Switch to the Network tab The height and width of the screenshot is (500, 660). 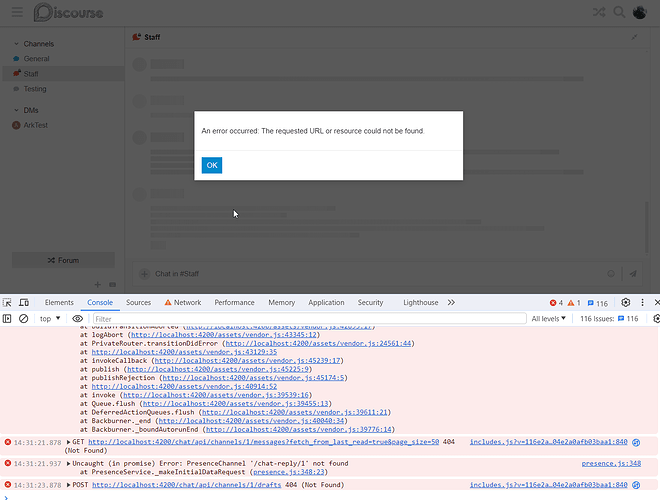(x=183, y=303)
